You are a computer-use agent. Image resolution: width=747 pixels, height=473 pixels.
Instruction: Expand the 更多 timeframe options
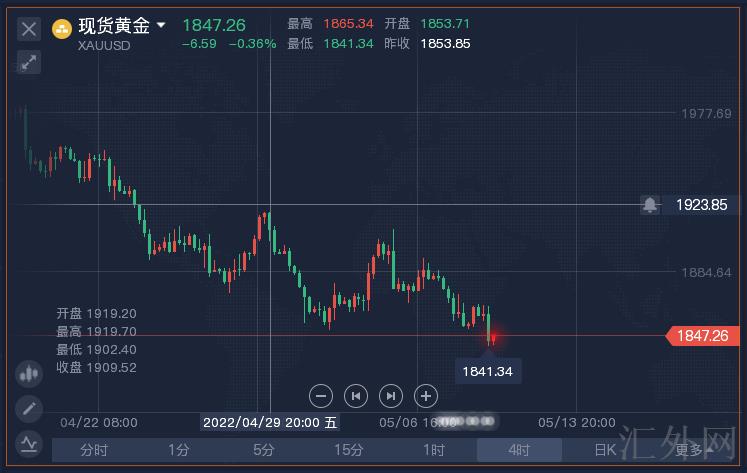click(693, 450)
